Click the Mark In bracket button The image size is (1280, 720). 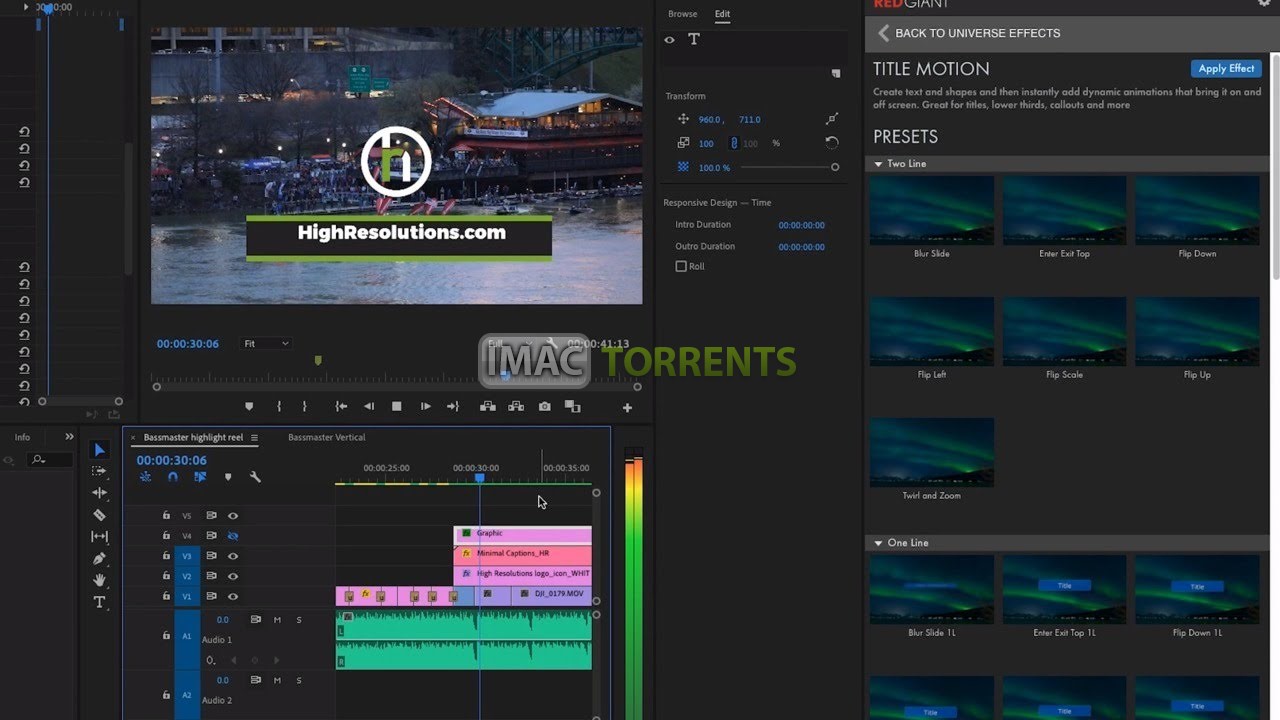[x=279, y=406]
